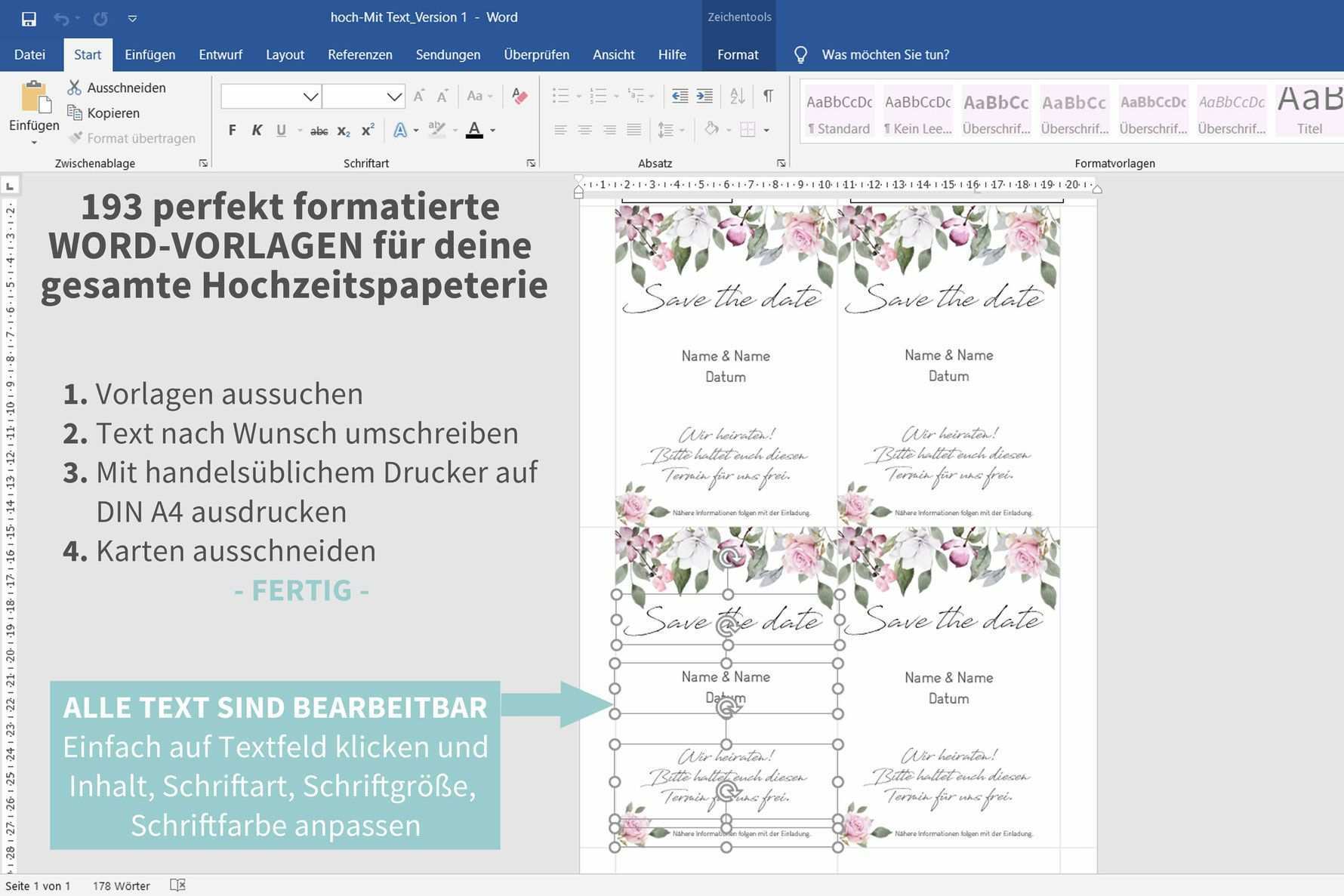The width and height of the screenshot is (1344, 896).
Task: Click the Ausschneiden scissors icon
Action: 74,88
